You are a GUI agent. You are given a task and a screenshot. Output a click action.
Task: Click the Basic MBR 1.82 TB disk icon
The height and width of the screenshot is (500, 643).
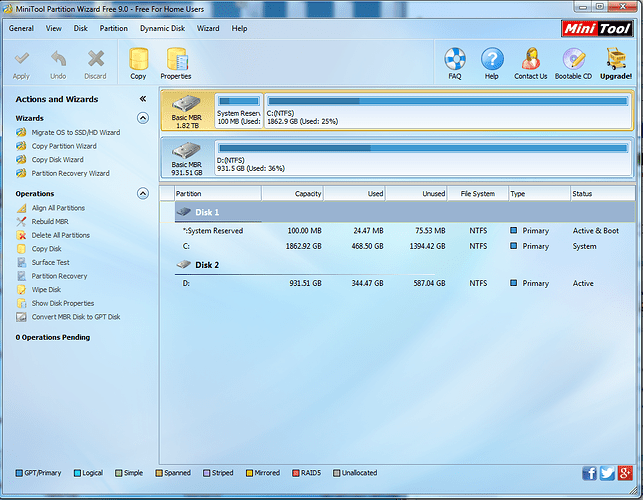tap(187, 104)
